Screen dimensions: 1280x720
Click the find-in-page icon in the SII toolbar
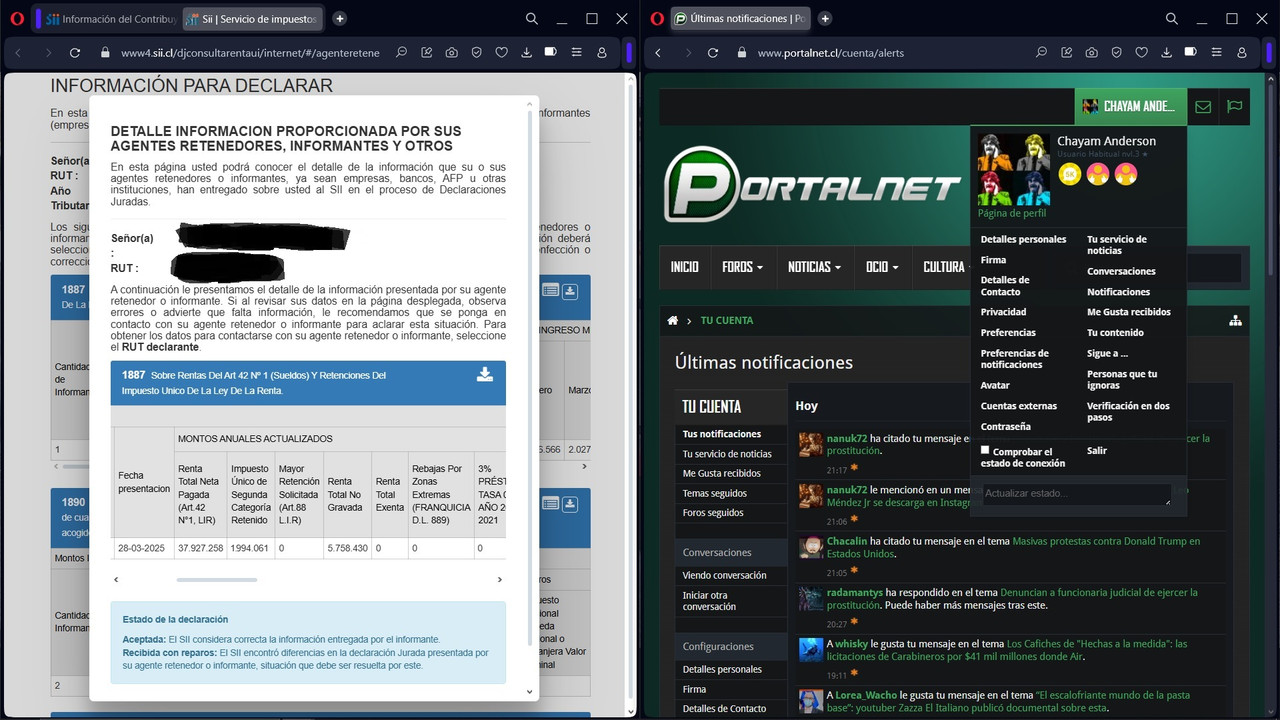click(402, 53)
